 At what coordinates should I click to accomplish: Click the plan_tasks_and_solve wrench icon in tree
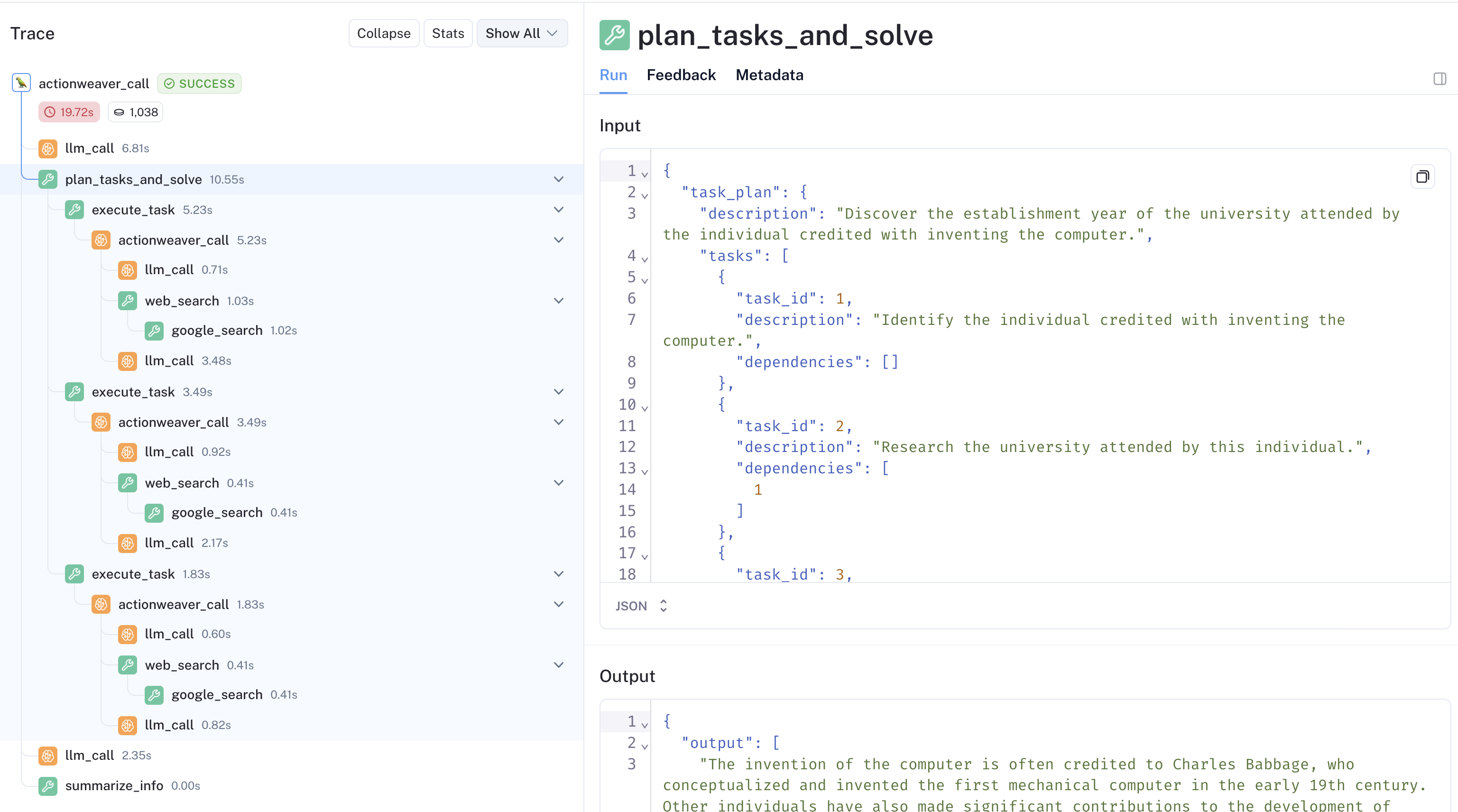click(47, 179)
